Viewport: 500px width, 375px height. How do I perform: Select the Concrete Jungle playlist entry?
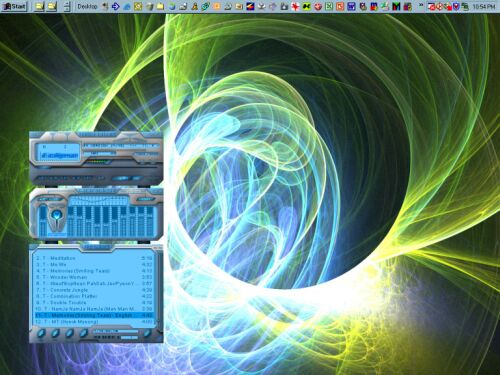94,290
